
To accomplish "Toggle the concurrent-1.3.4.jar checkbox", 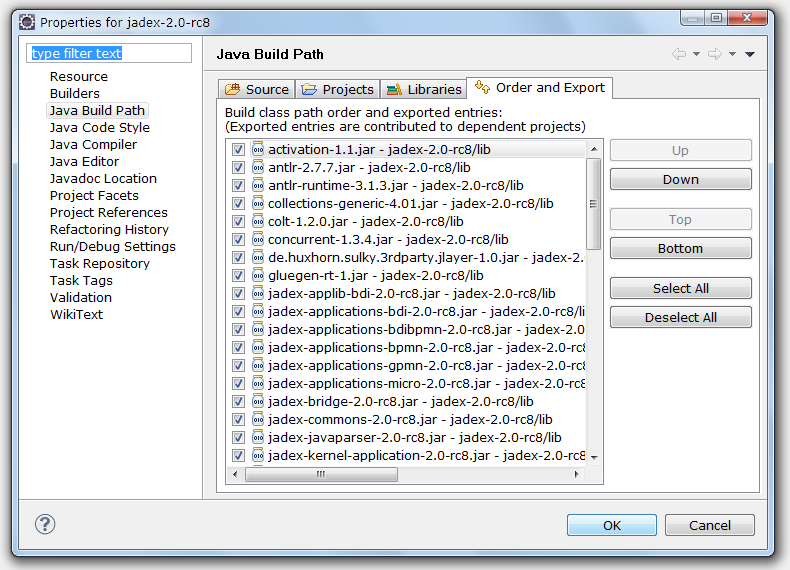I will (238, 240).
